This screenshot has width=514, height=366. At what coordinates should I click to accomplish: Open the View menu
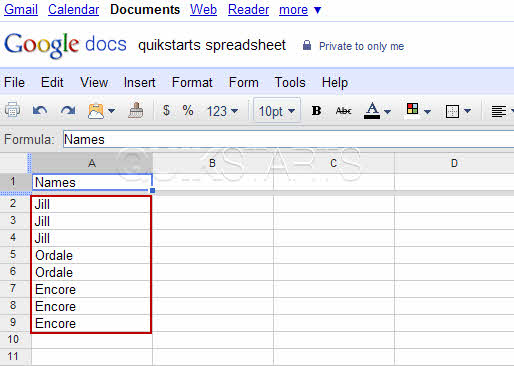[94, 82]
